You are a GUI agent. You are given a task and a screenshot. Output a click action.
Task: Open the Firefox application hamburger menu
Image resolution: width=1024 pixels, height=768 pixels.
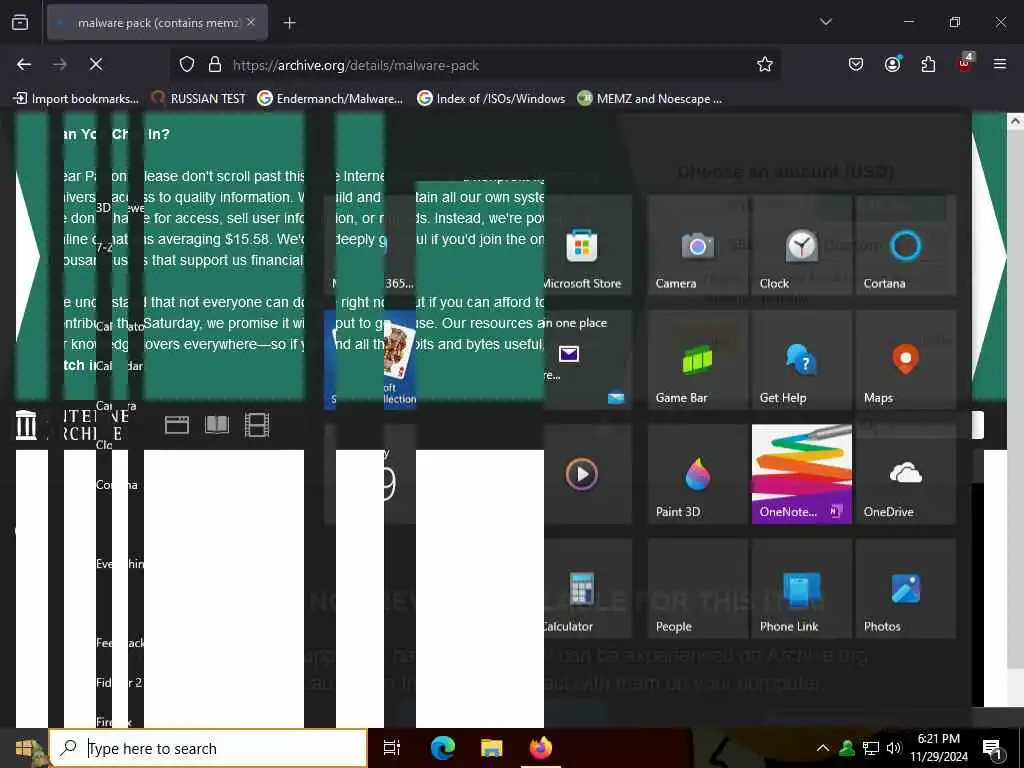(x=1000, y=64)
